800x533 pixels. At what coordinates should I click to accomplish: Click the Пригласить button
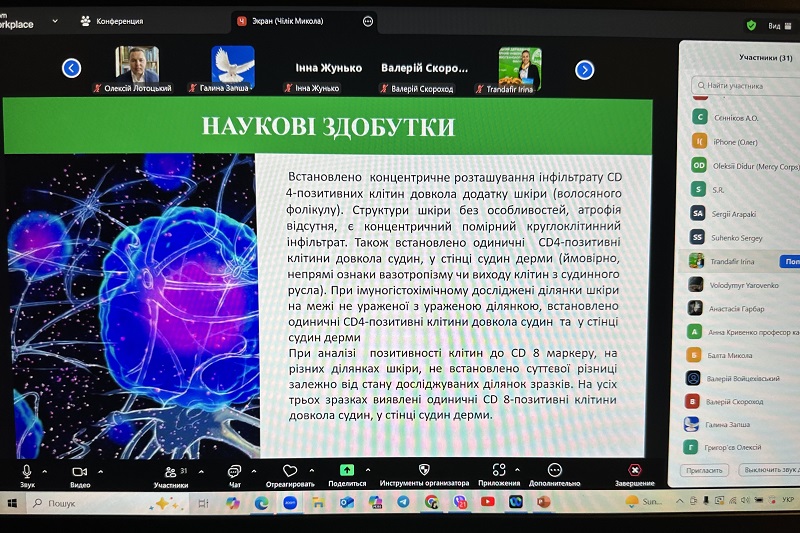click(x=705, y=469)
